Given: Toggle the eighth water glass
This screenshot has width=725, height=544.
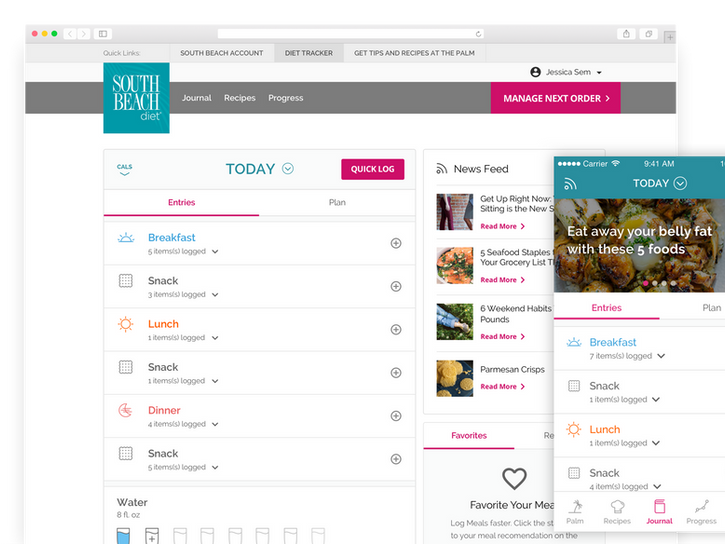Looking at the screenshot, I should pos(318,536).
